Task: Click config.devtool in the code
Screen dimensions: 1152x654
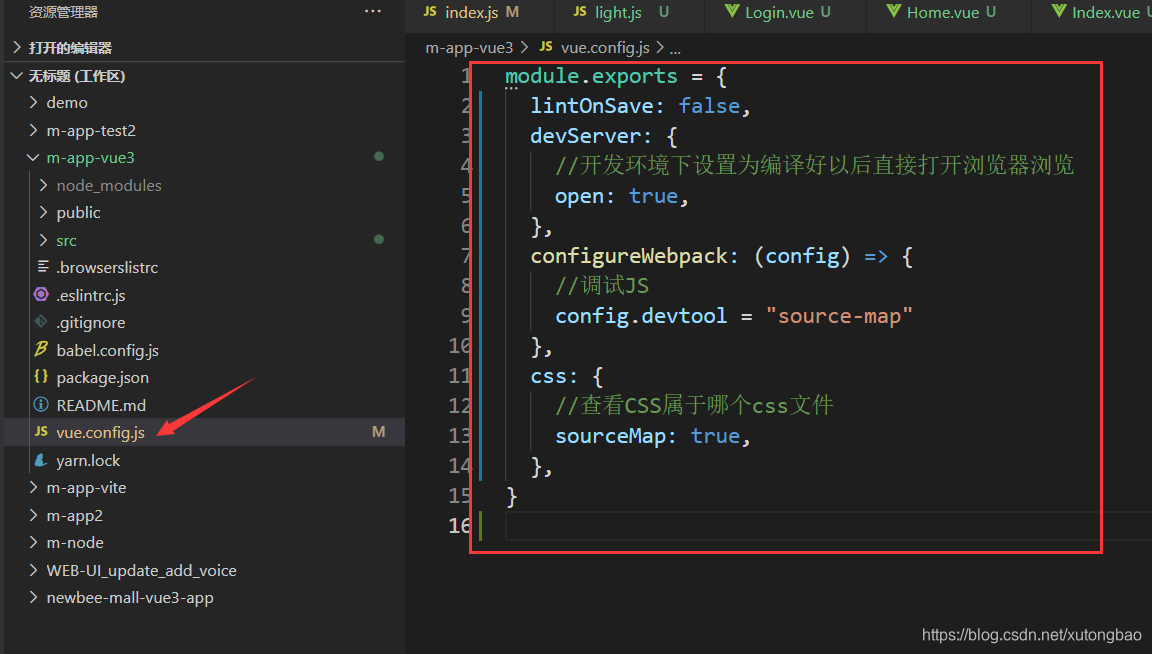Action: coord(641,316)
